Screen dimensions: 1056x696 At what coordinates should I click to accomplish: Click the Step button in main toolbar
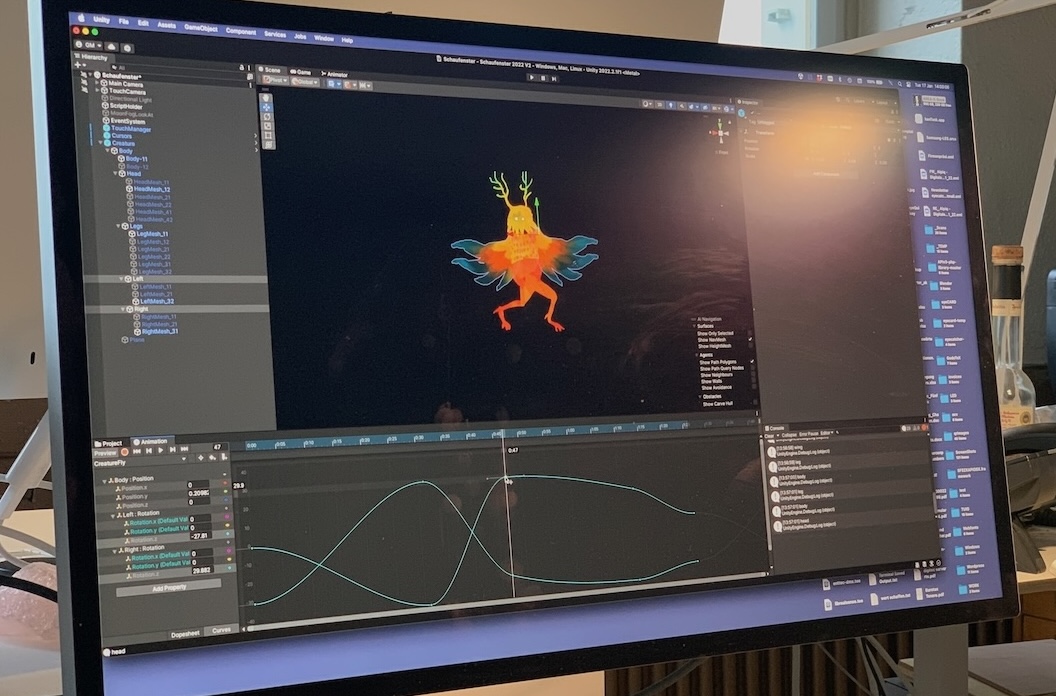coord(554,80)
